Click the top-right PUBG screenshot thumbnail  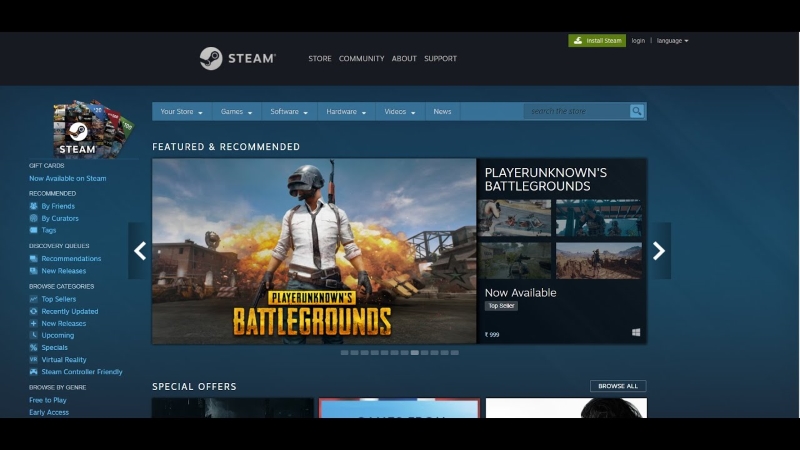coord(599,218)
